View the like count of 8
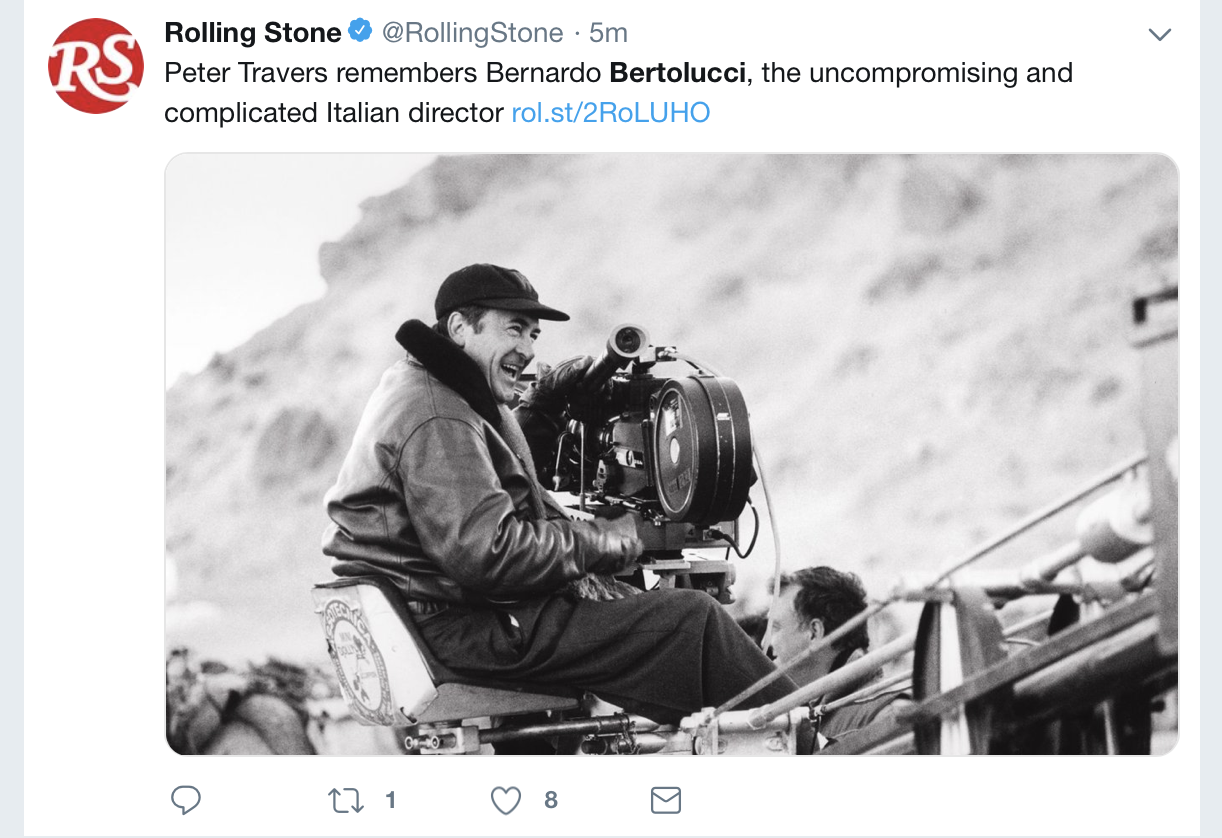Viewport: 1222px width, 838px height. click(x=551, y=800)
